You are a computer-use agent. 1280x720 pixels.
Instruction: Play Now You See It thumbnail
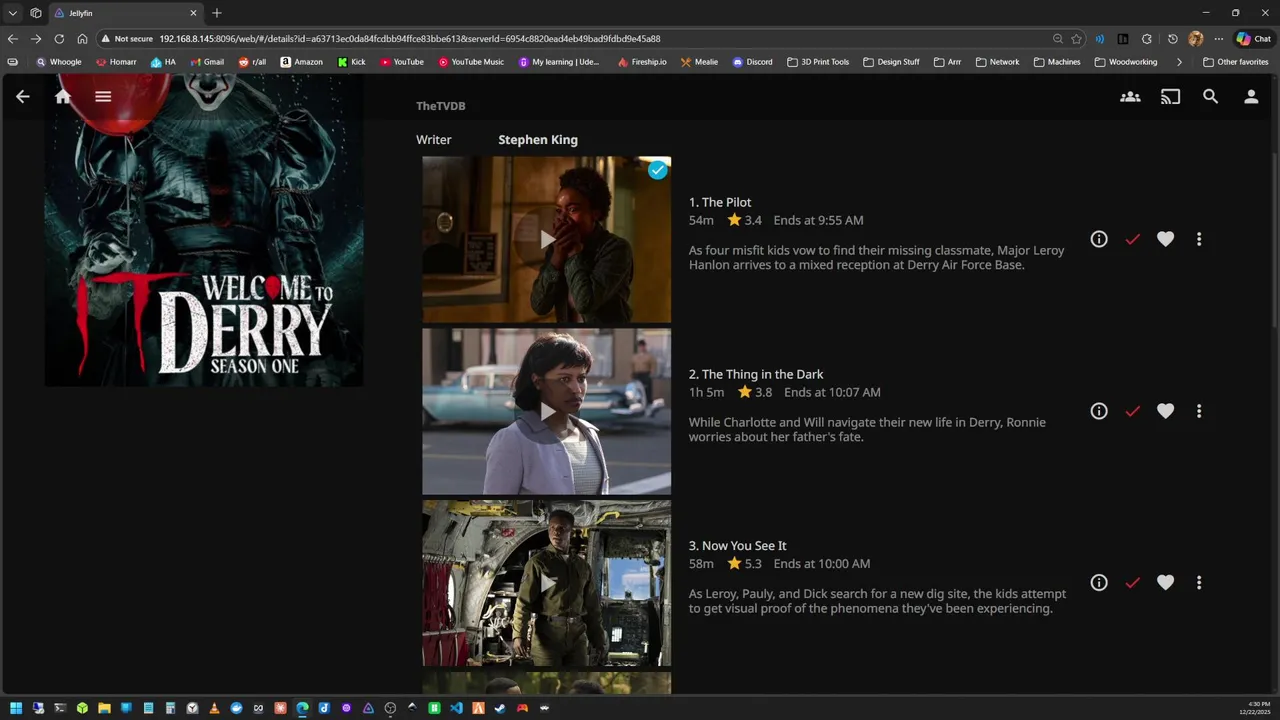pyautogui.click(x=546, y=583)
